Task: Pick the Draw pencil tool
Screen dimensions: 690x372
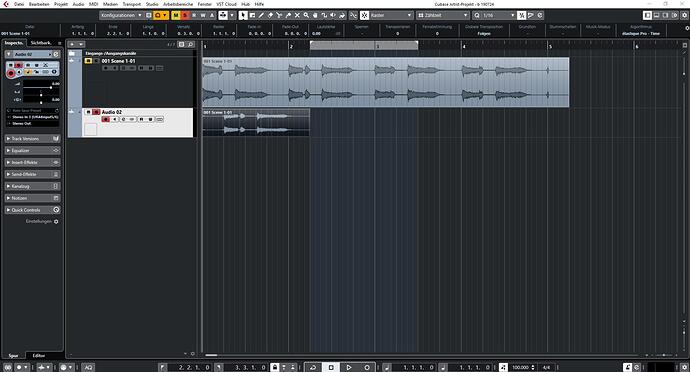Action: [261, 15]
